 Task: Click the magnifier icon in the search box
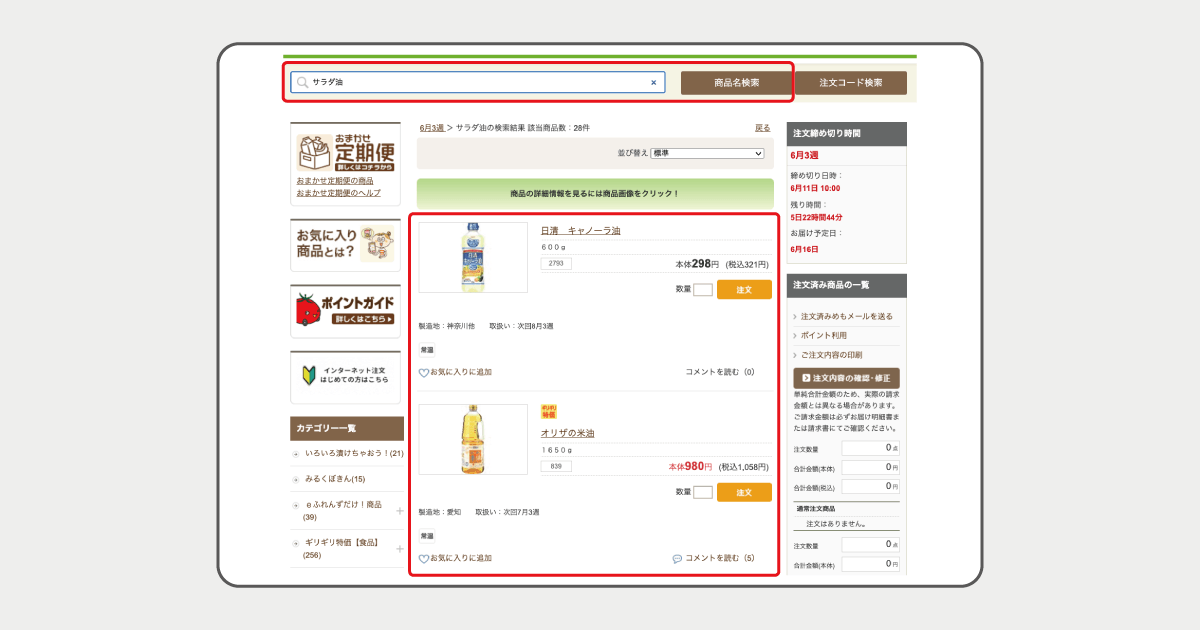click(302, 83)
